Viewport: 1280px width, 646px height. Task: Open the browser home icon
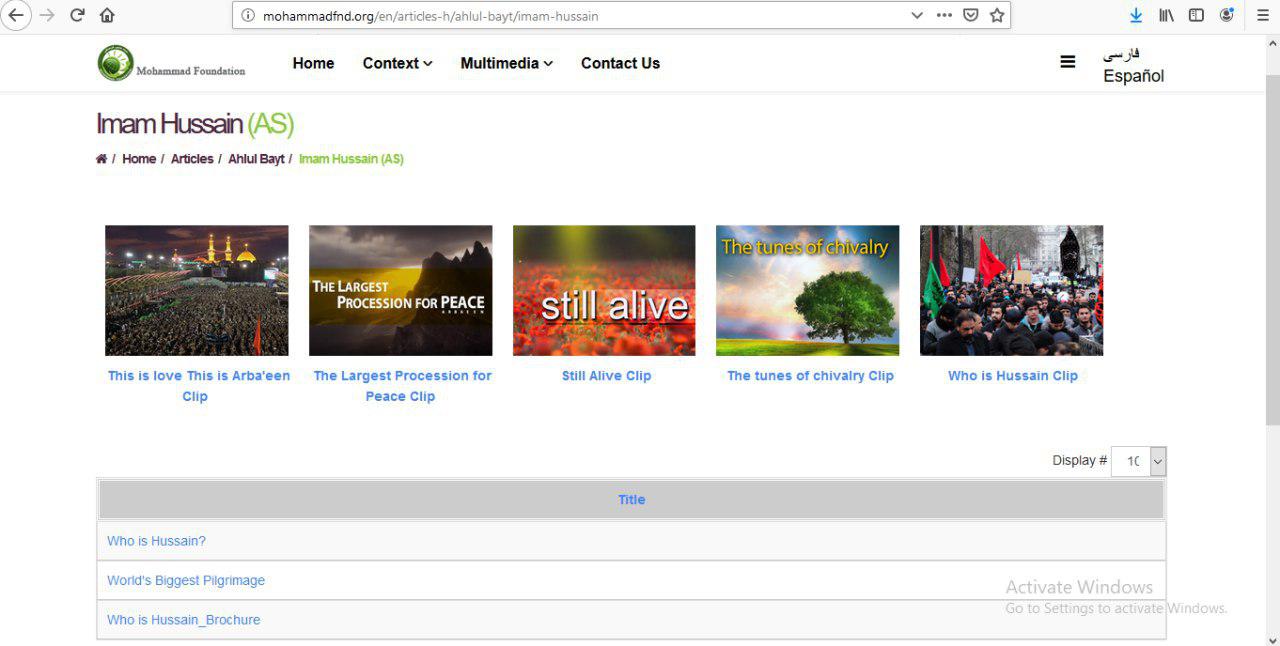(107, 15)
